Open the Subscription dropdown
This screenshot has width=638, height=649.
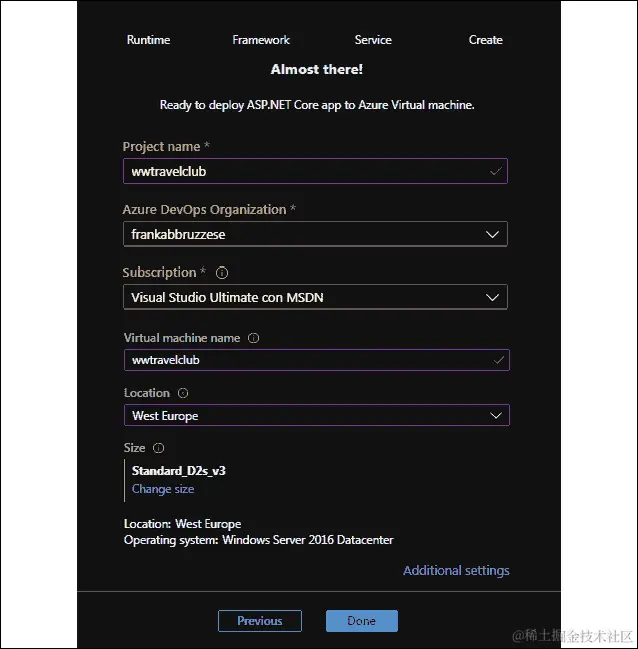(315, 297)
